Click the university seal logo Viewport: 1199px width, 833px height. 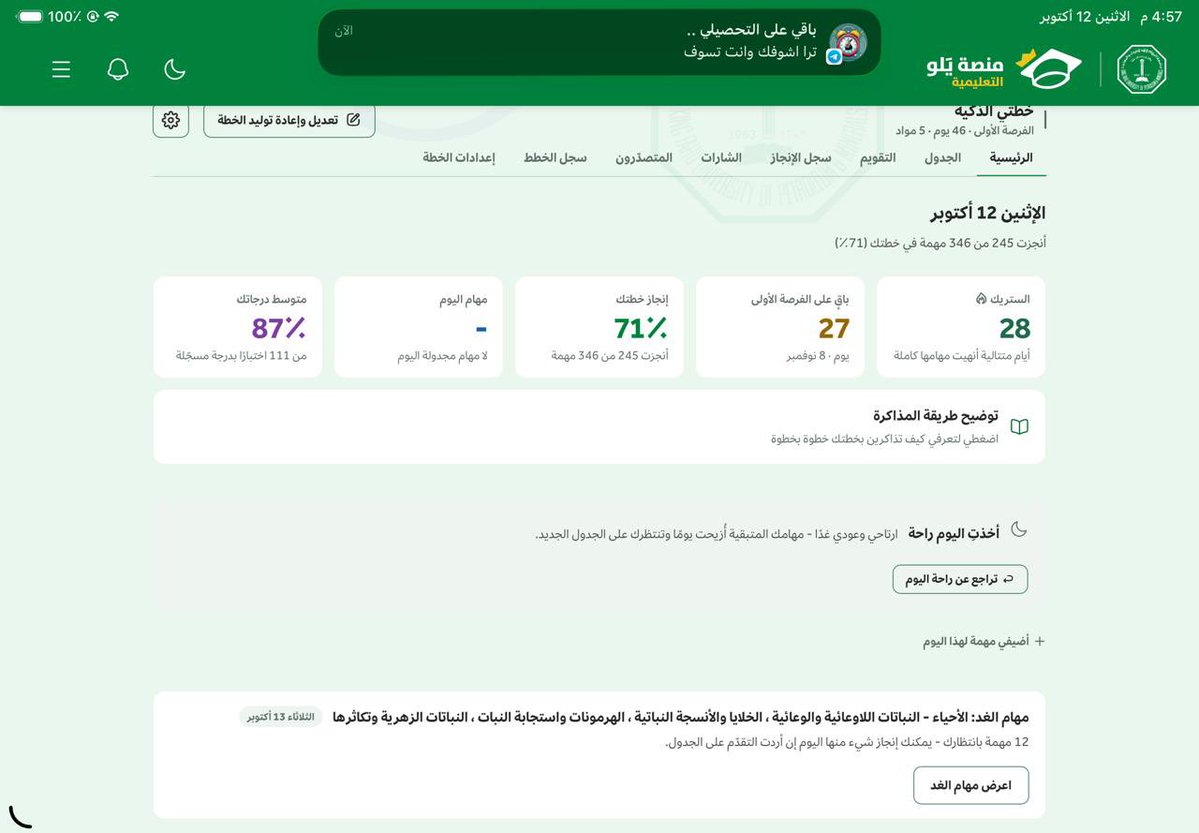(x=1142, y=70)
